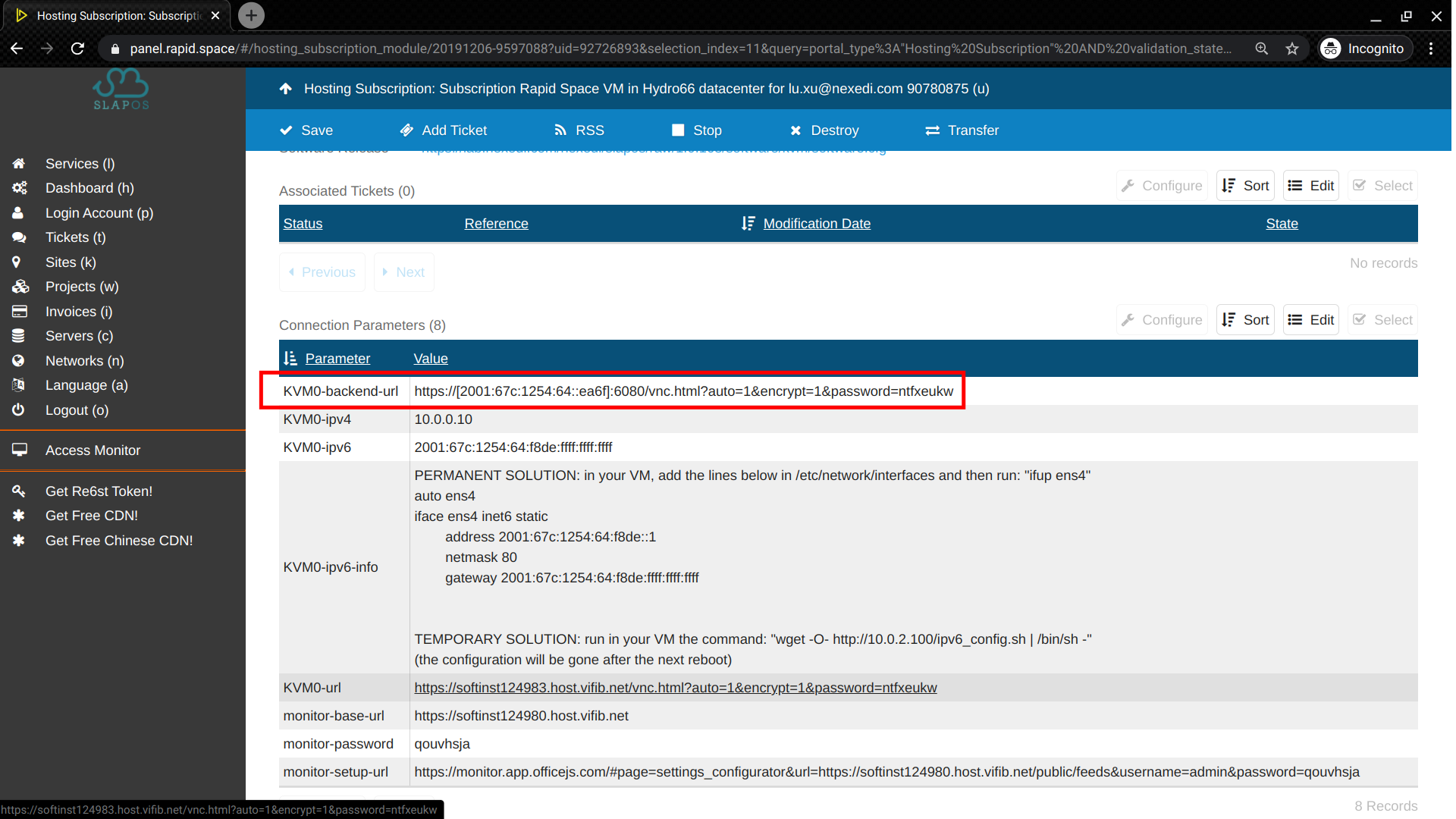1456x819 pixels.
Task: Open Servers in the sidebar menu
Action: (80, 336)
